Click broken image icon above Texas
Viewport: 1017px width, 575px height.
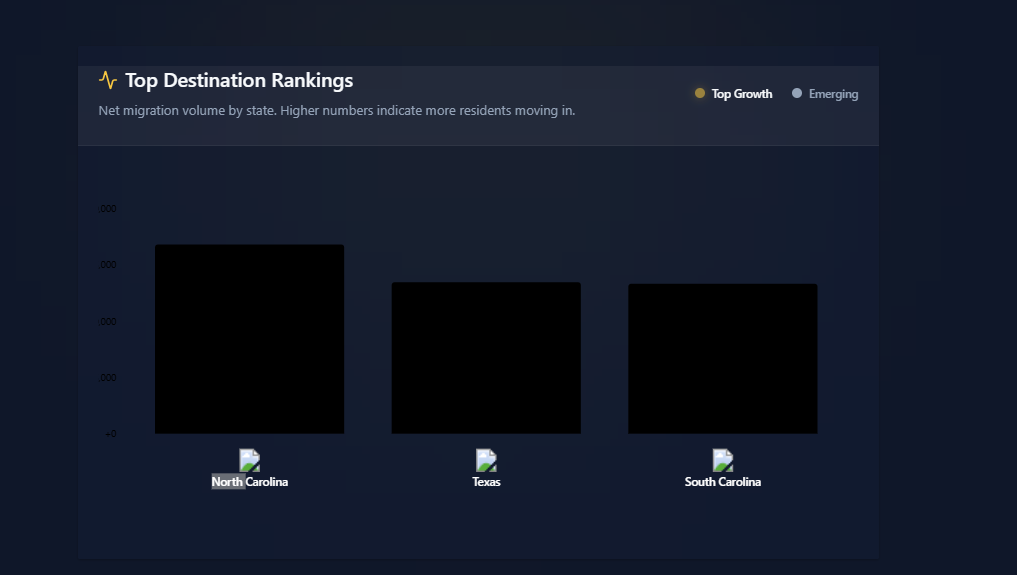point(486,460)
